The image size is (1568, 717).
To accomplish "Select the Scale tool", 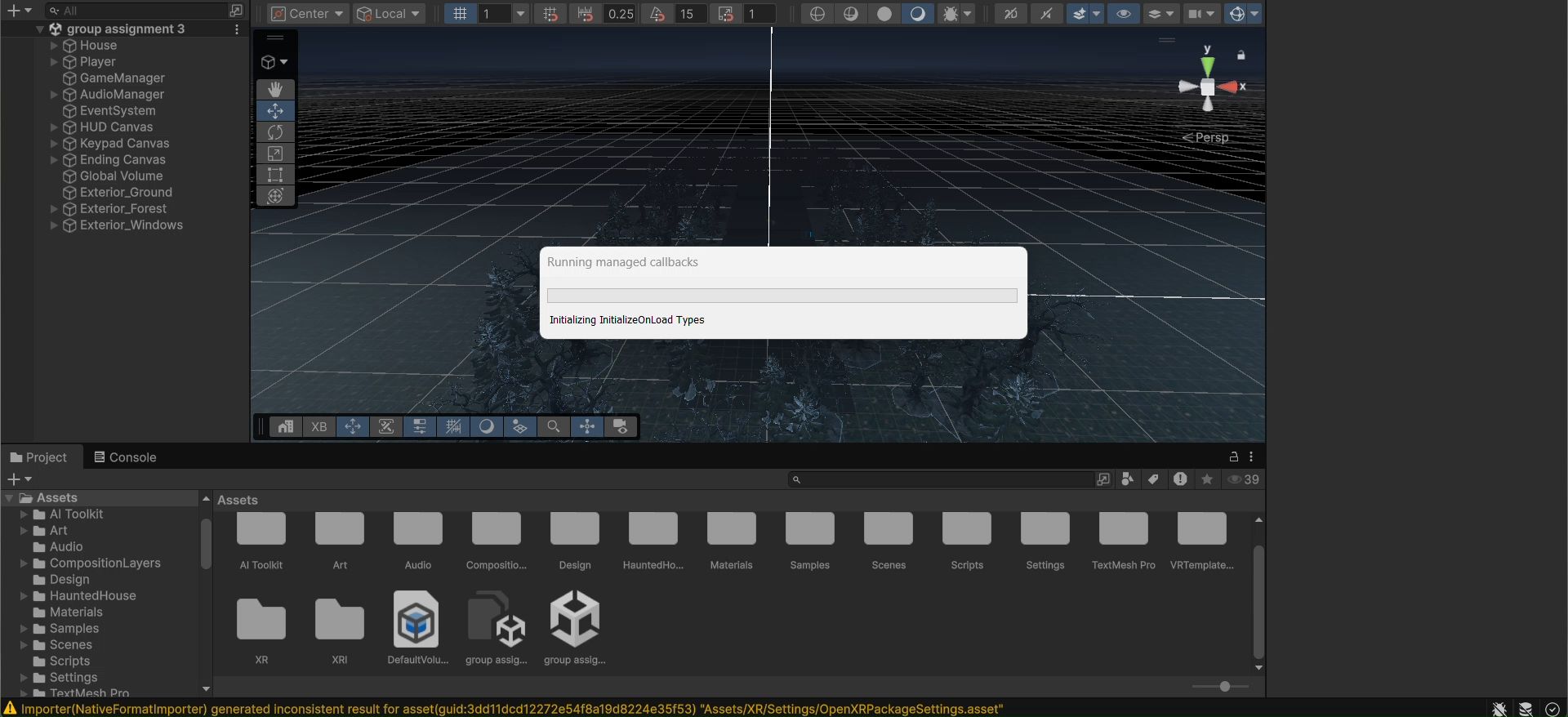I will [275, 153].
